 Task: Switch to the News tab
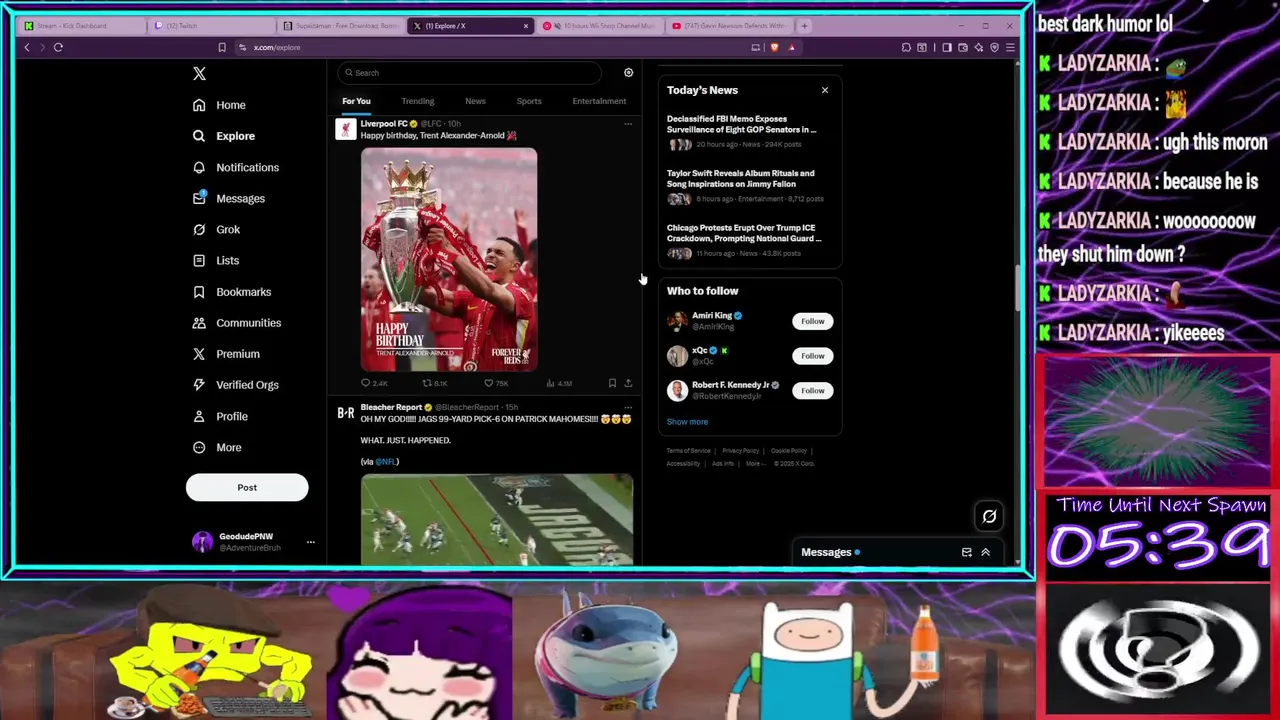click(475, 101)
